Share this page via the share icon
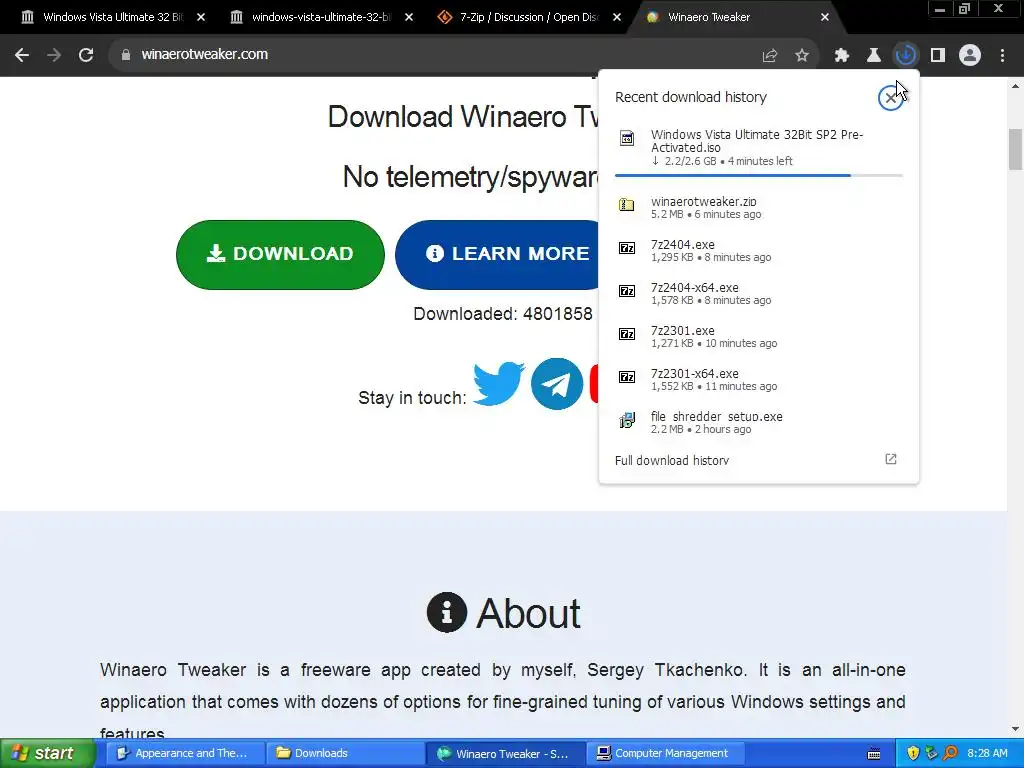The image size is (1024, 768). pyautogui.click(x=770, y=56)
